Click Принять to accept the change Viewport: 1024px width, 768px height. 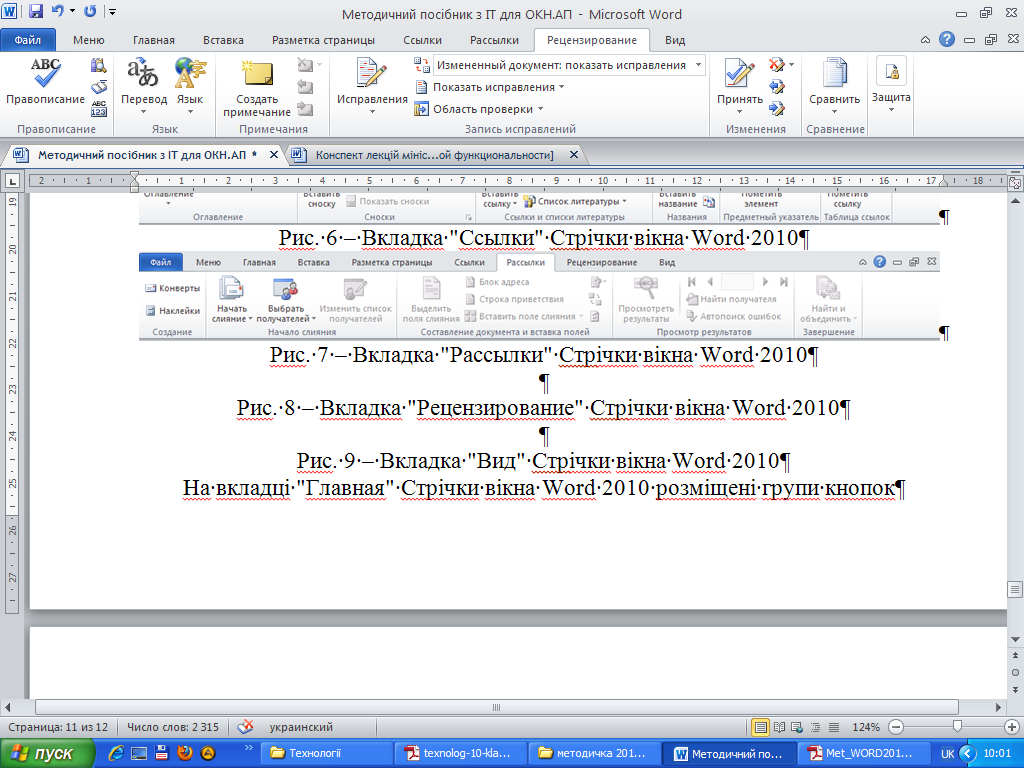click(x=740, y=81)
